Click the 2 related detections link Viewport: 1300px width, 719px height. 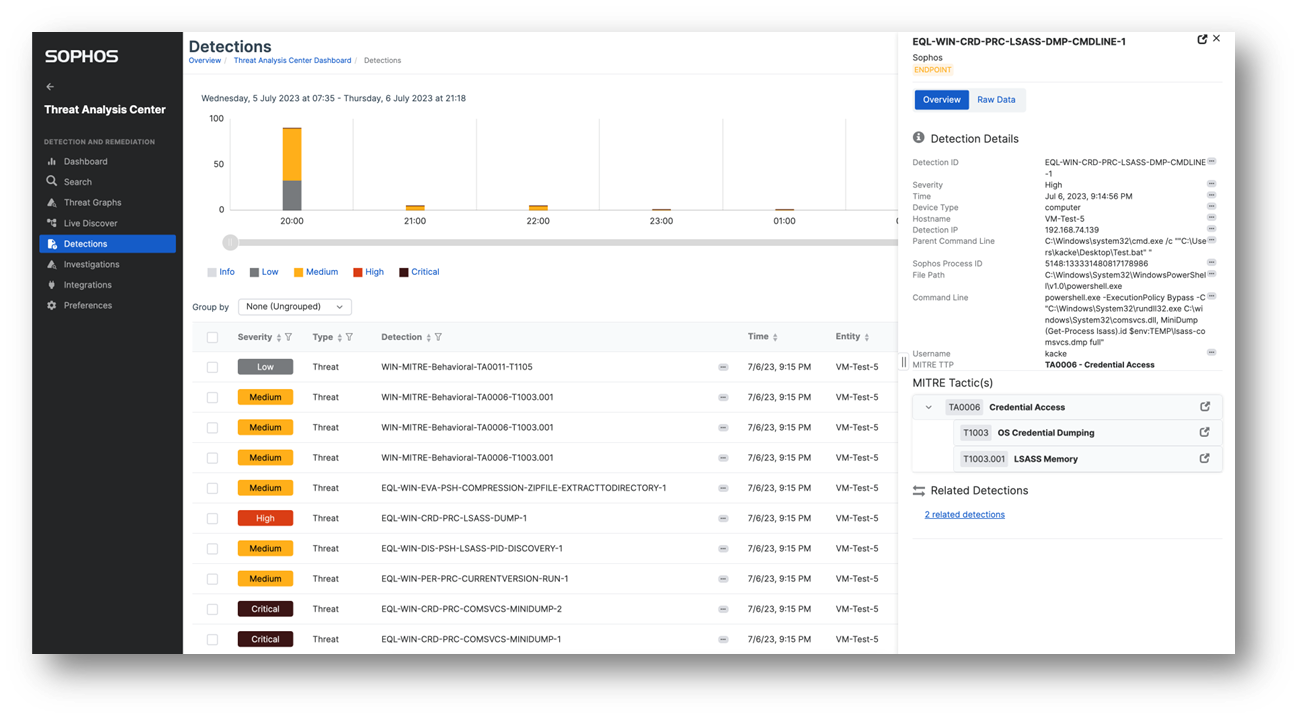click(965, 515)
